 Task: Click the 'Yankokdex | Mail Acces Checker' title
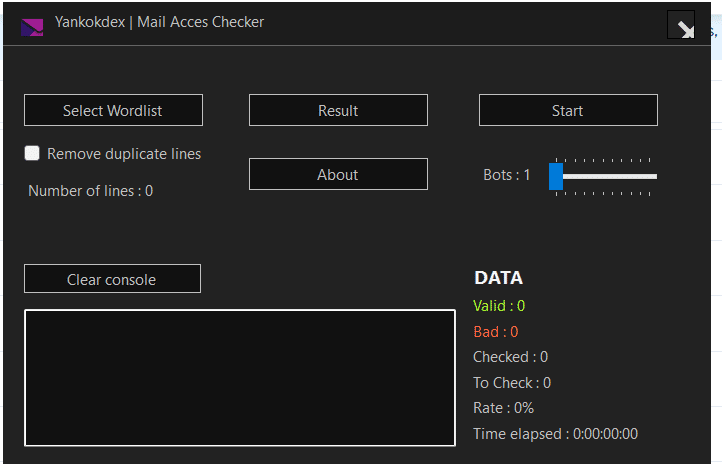(x=159, y=22)
